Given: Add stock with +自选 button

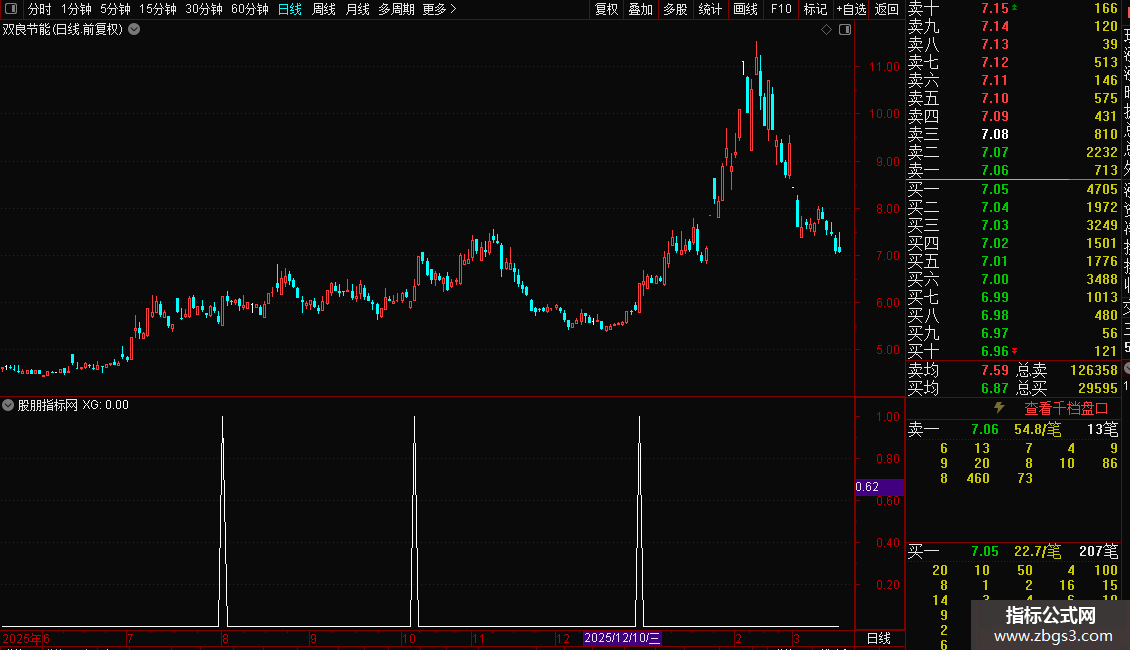Looking at the screenshot, I should pos(851,9).
